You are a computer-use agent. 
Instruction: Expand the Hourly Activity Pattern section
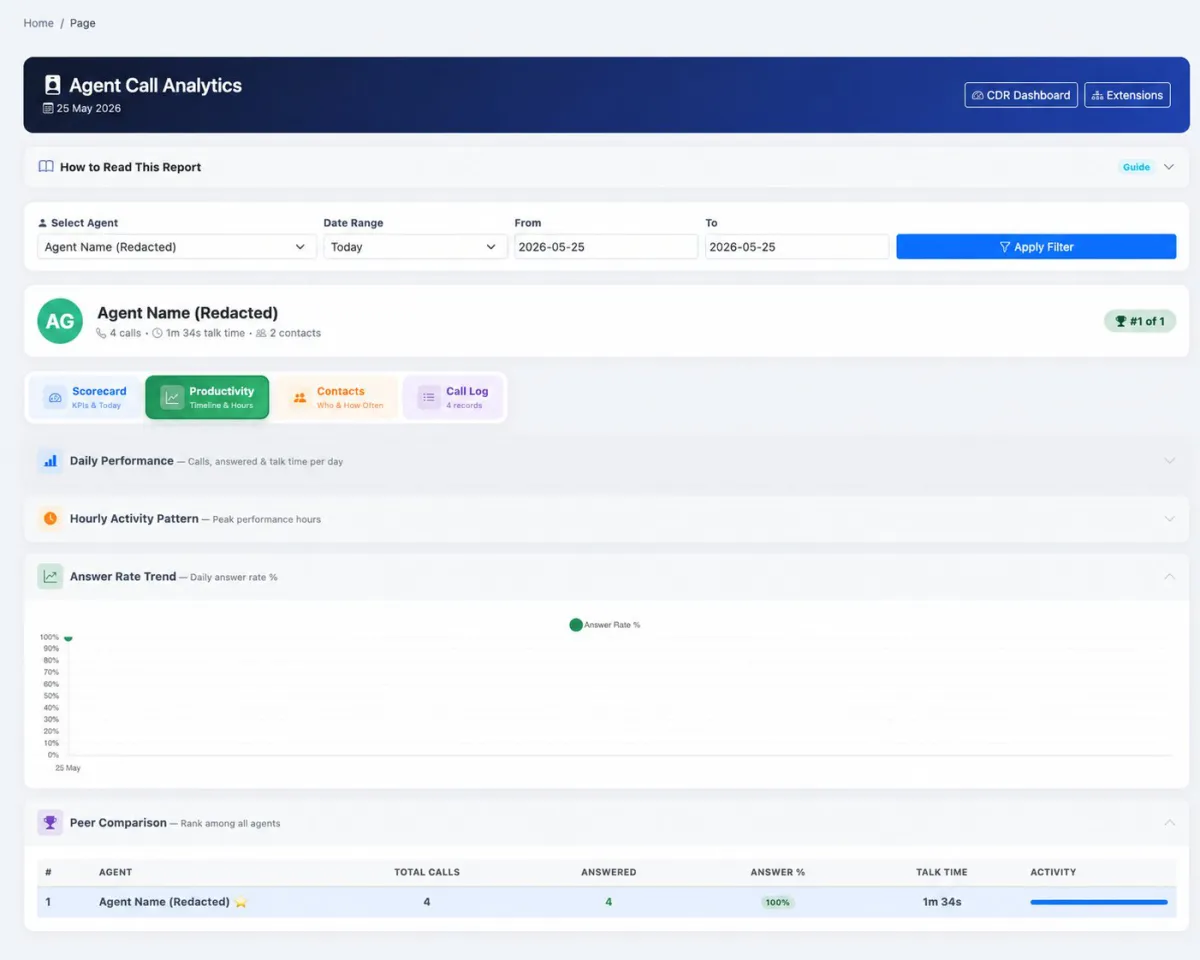click(1170, 519)
